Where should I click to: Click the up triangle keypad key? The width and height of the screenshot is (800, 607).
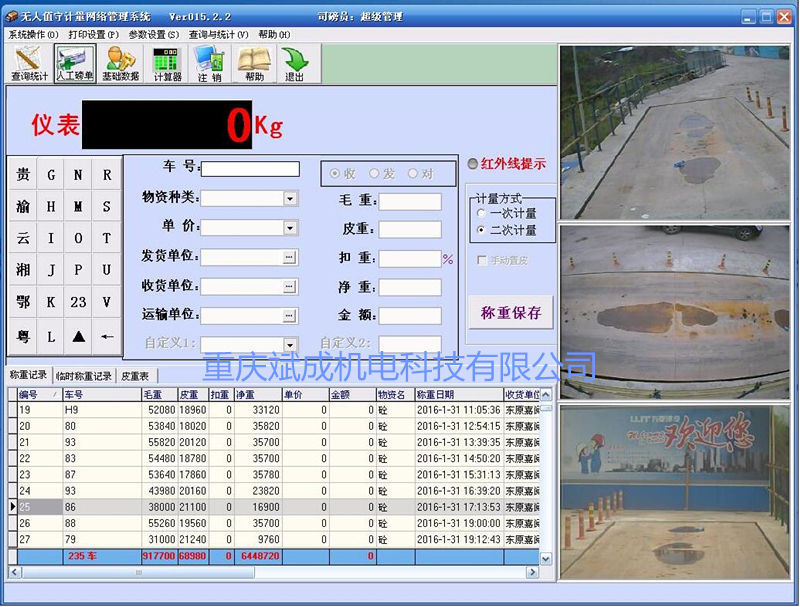(x=78, y=337)
